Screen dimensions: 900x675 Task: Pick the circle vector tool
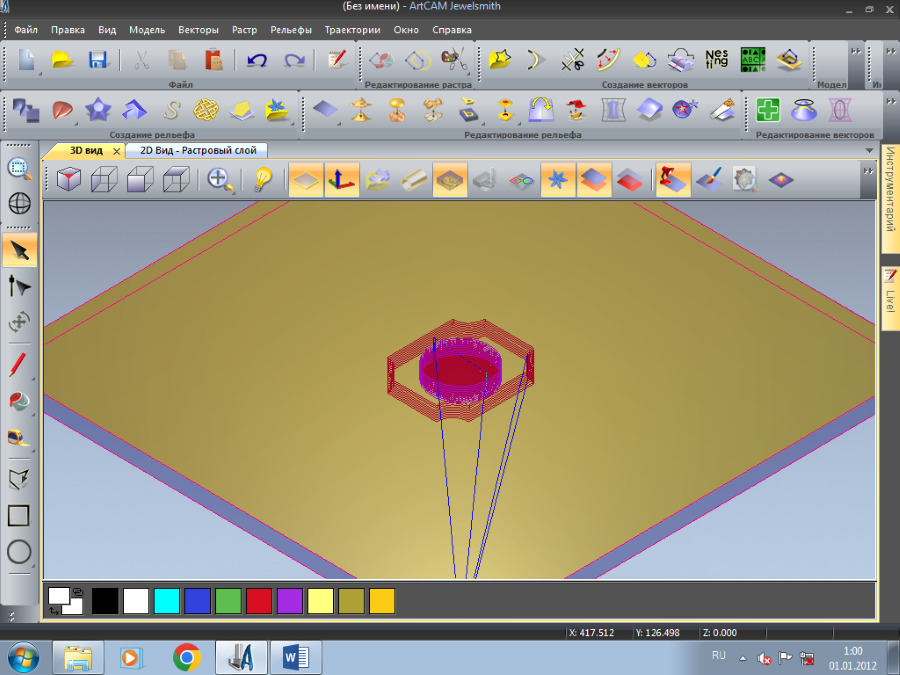click(x=19, y=552)
